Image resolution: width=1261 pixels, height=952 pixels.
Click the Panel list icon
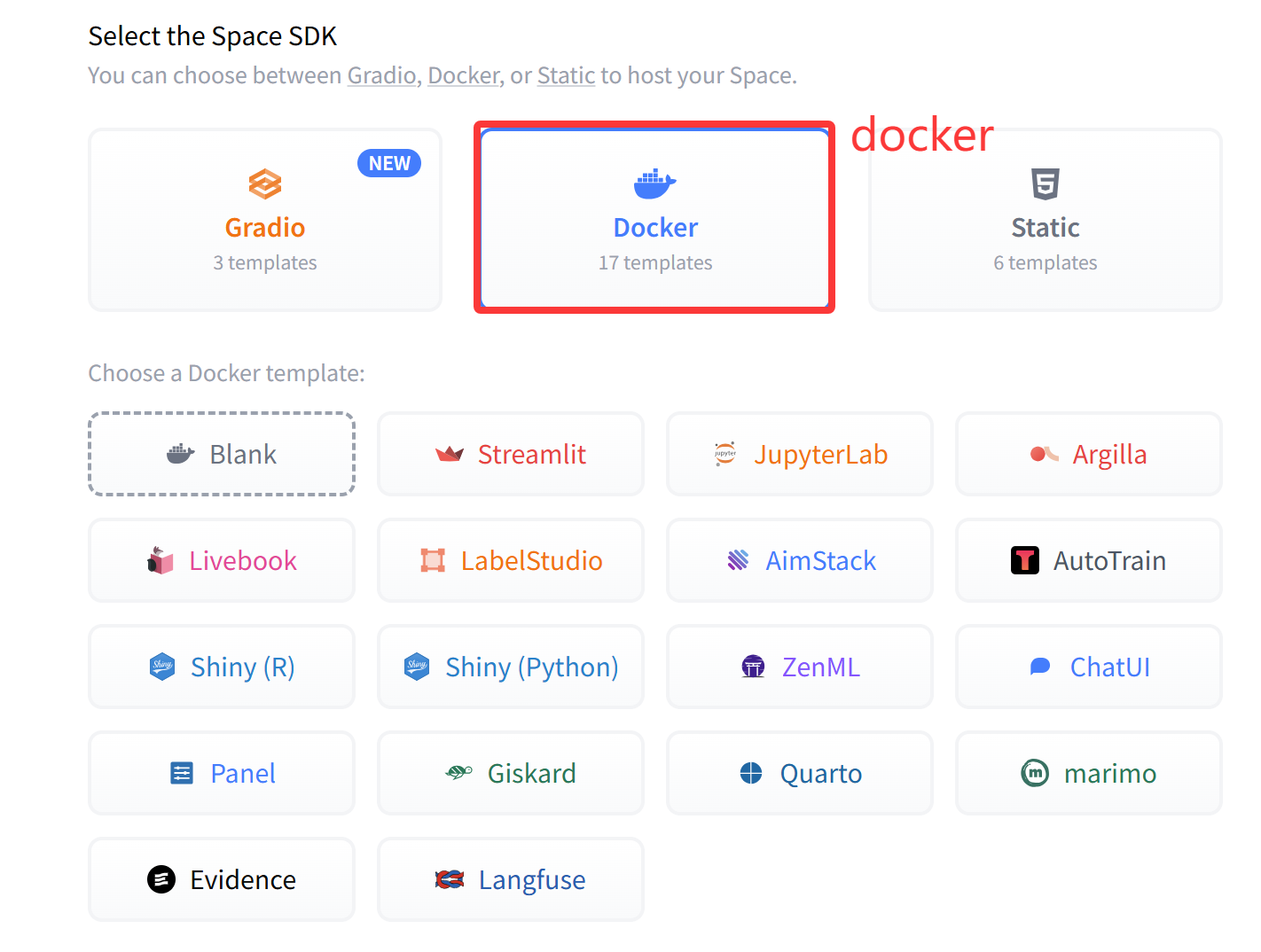pos(182,773)
